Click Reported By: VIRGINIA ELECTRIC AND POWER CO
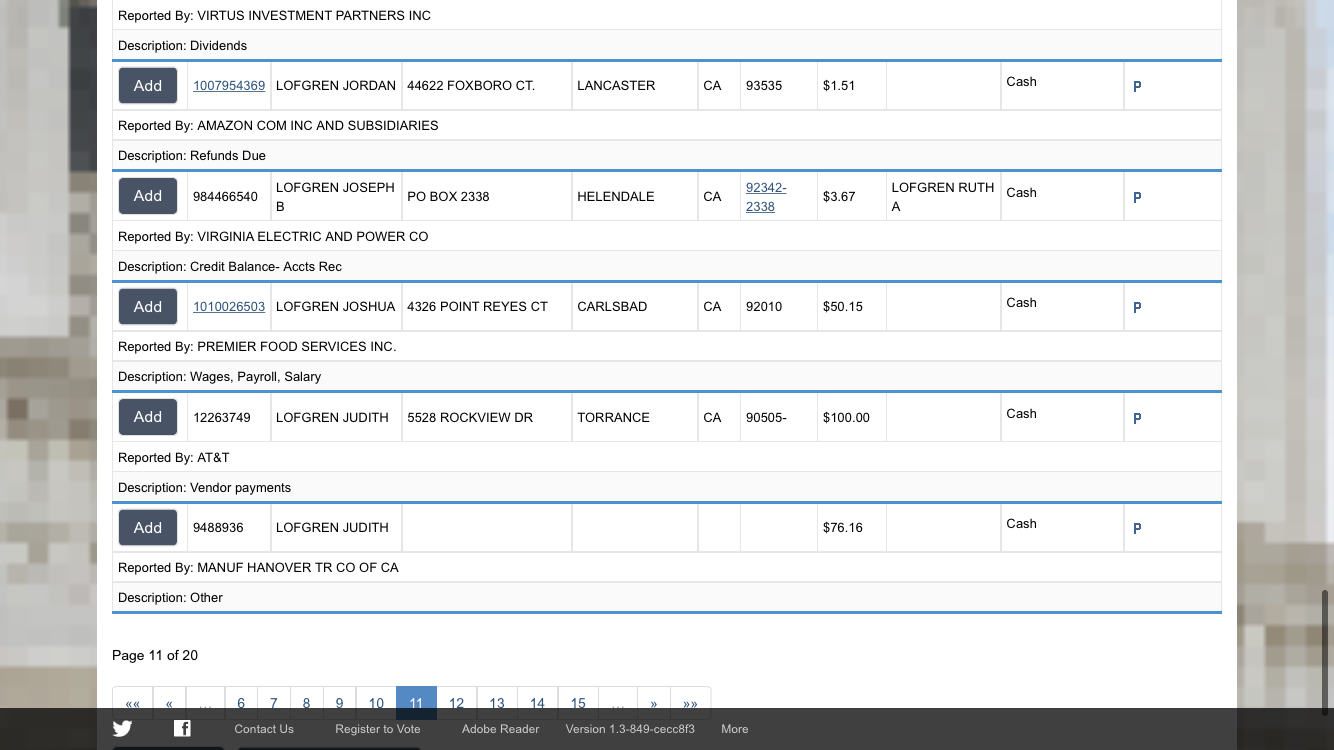The image size is (1334, 750). click(273, 237)
